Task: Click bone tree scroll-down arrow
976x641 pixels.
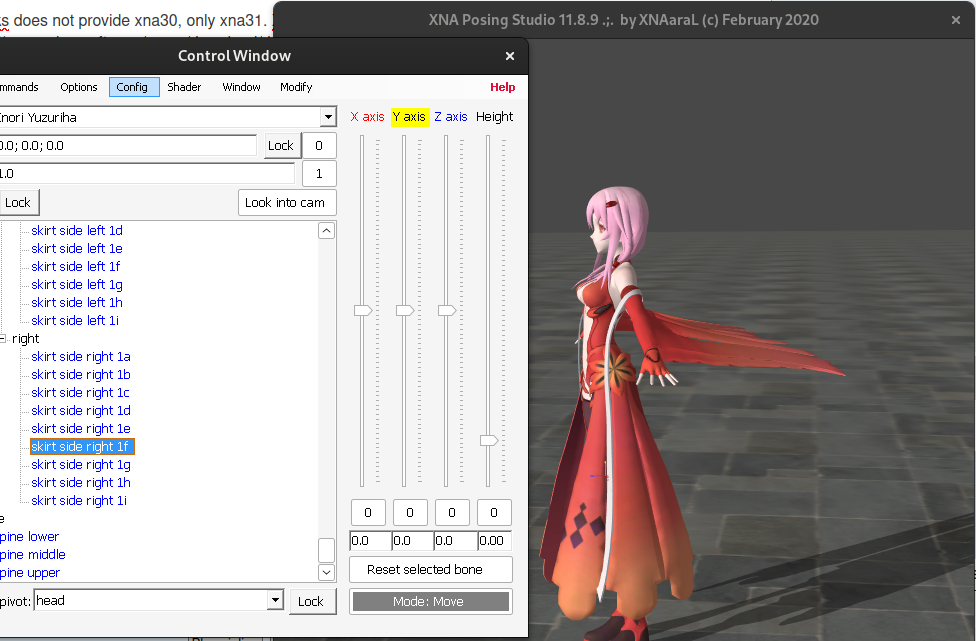Action: tap(327, 572)
